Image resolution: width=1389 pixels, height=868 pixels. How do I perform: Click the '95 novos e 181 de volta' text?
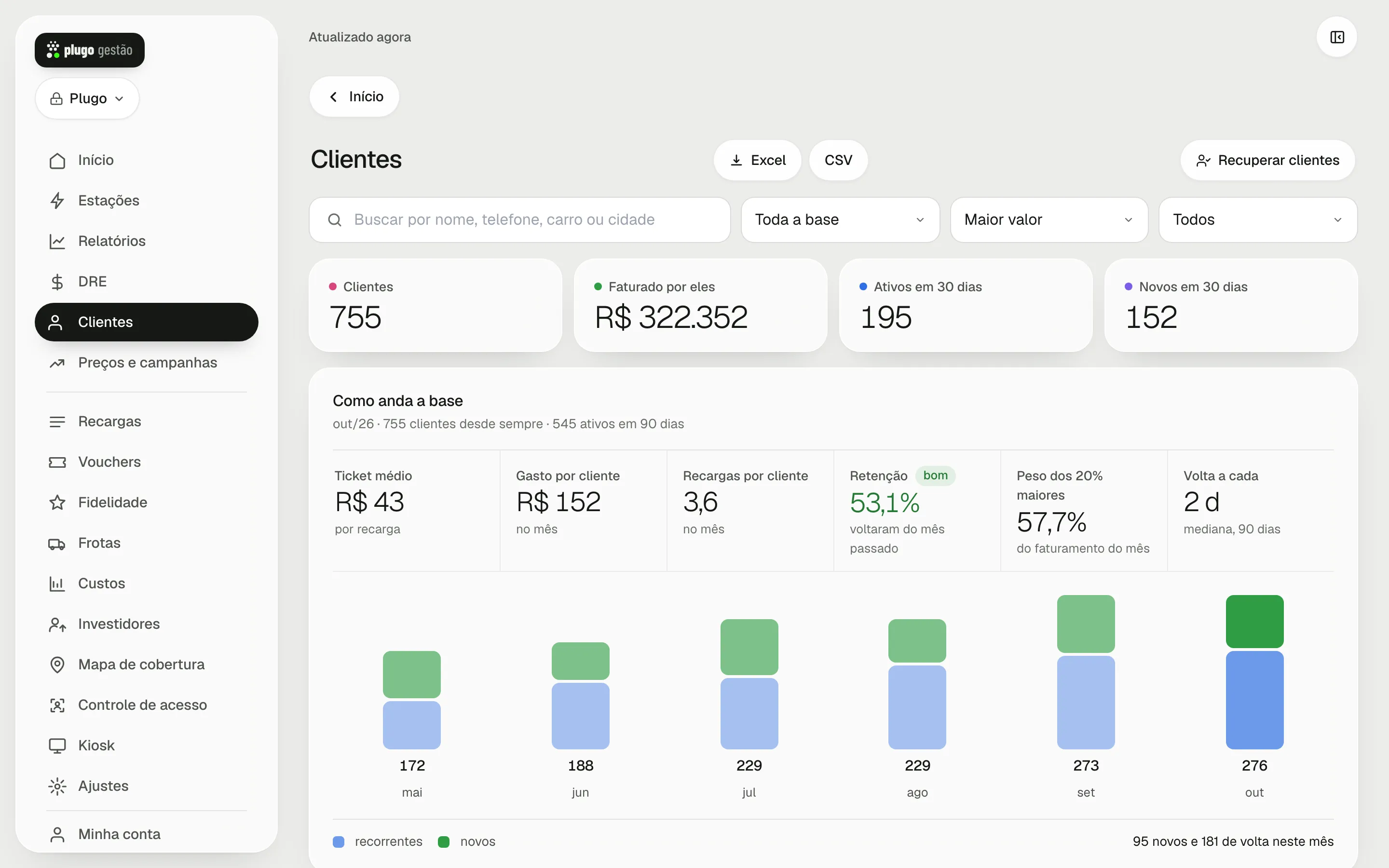click(1233, 841)
